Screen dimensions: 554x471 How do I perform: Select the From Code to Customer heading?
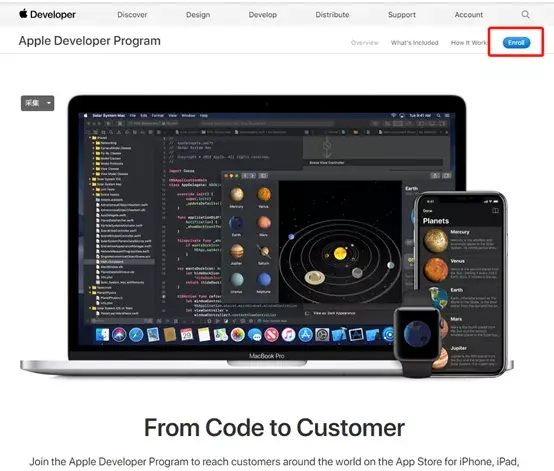(x=274, y=428)
